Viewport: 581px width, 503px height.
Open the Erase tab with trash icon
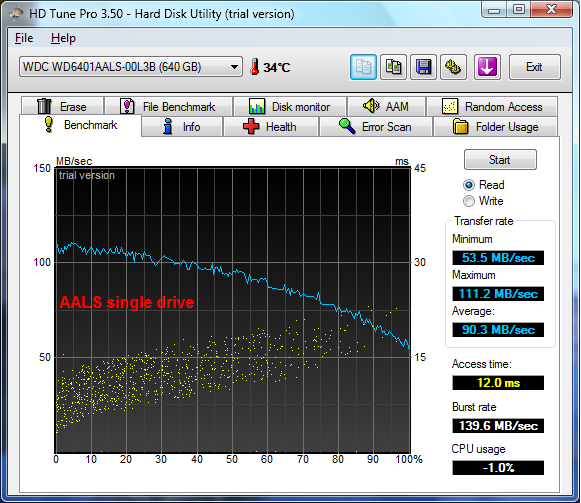pyautogui.click(x=62, y=106)
